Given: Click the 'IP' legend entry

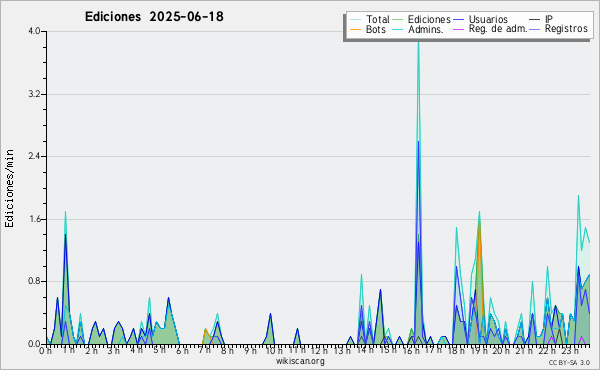Looking at the screenshot, I should [549, 19].
